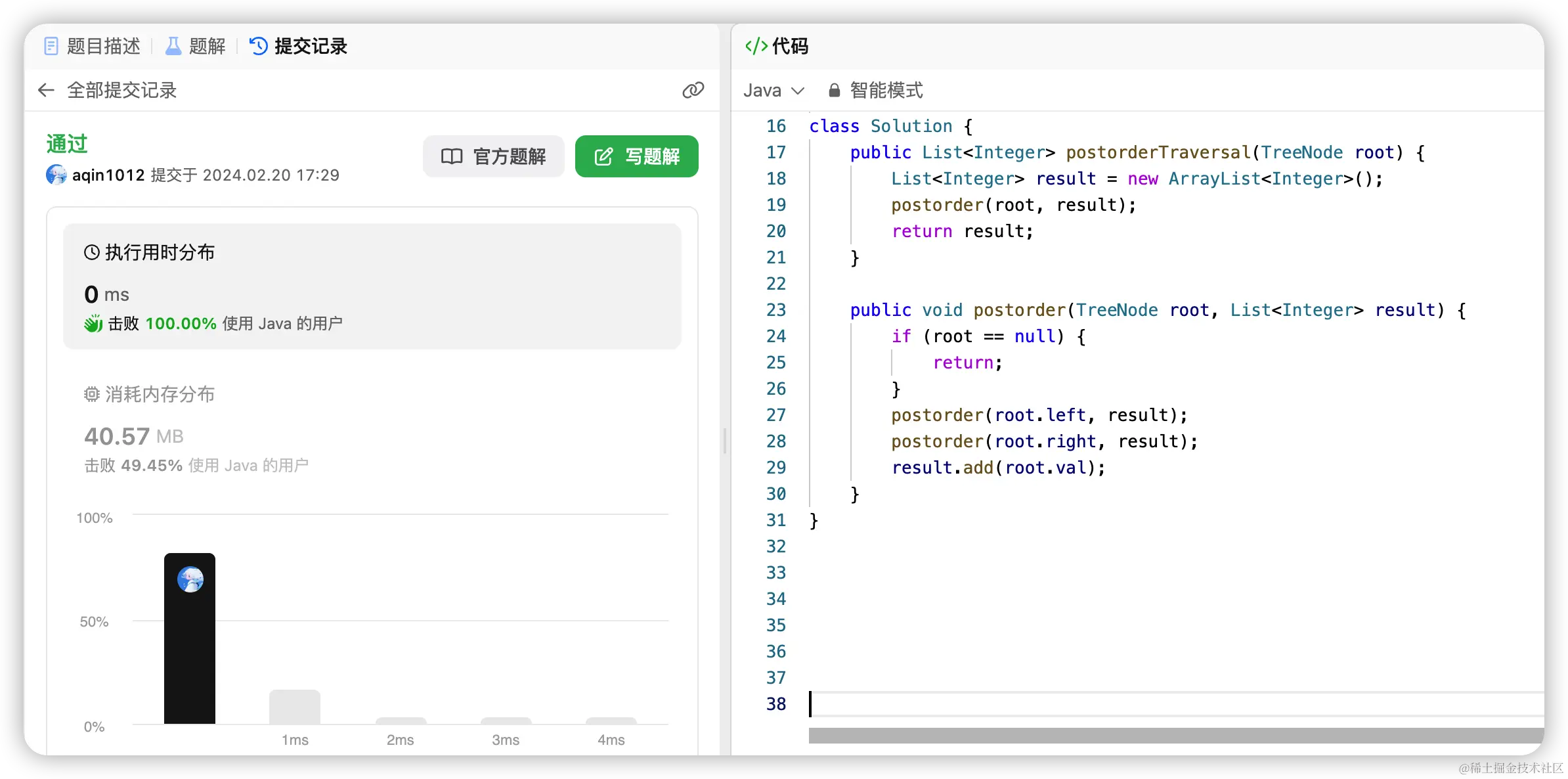Click the green 写题解 button
The width and height of the screenshot is (1568, 779).
tap(636, 156)
